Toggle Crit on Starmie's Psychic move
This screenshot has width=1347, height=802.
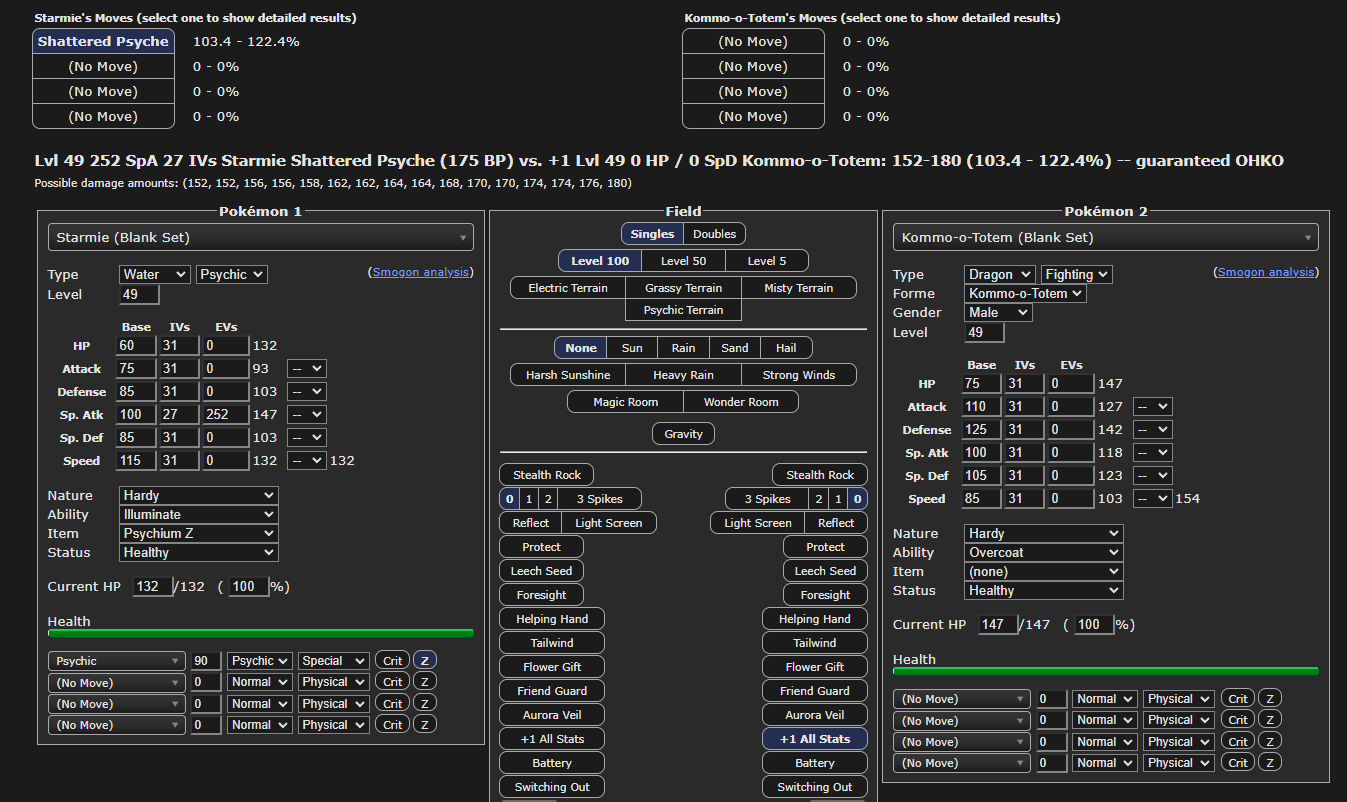coord(393,661)
